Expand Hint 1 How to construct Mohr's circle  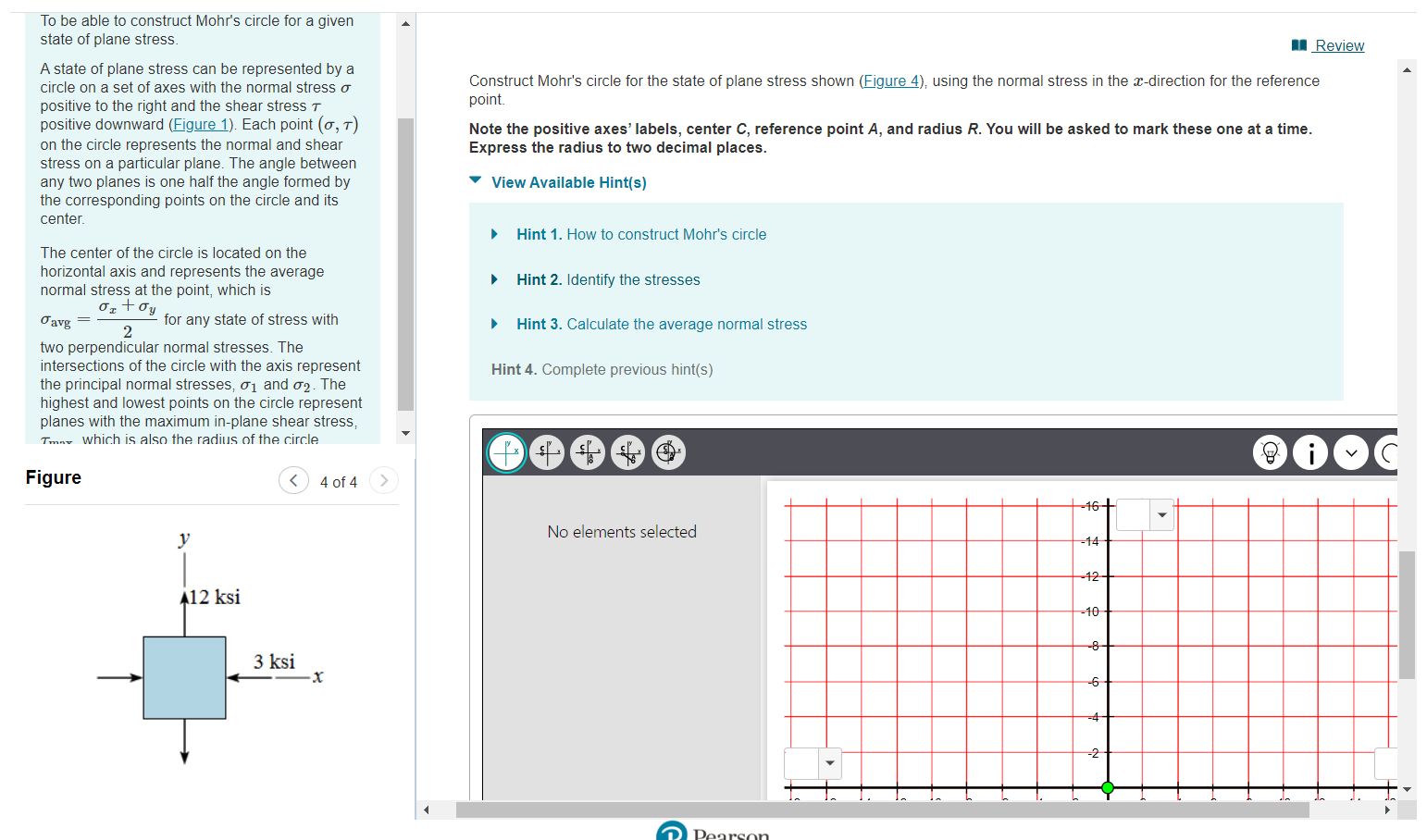641,234
